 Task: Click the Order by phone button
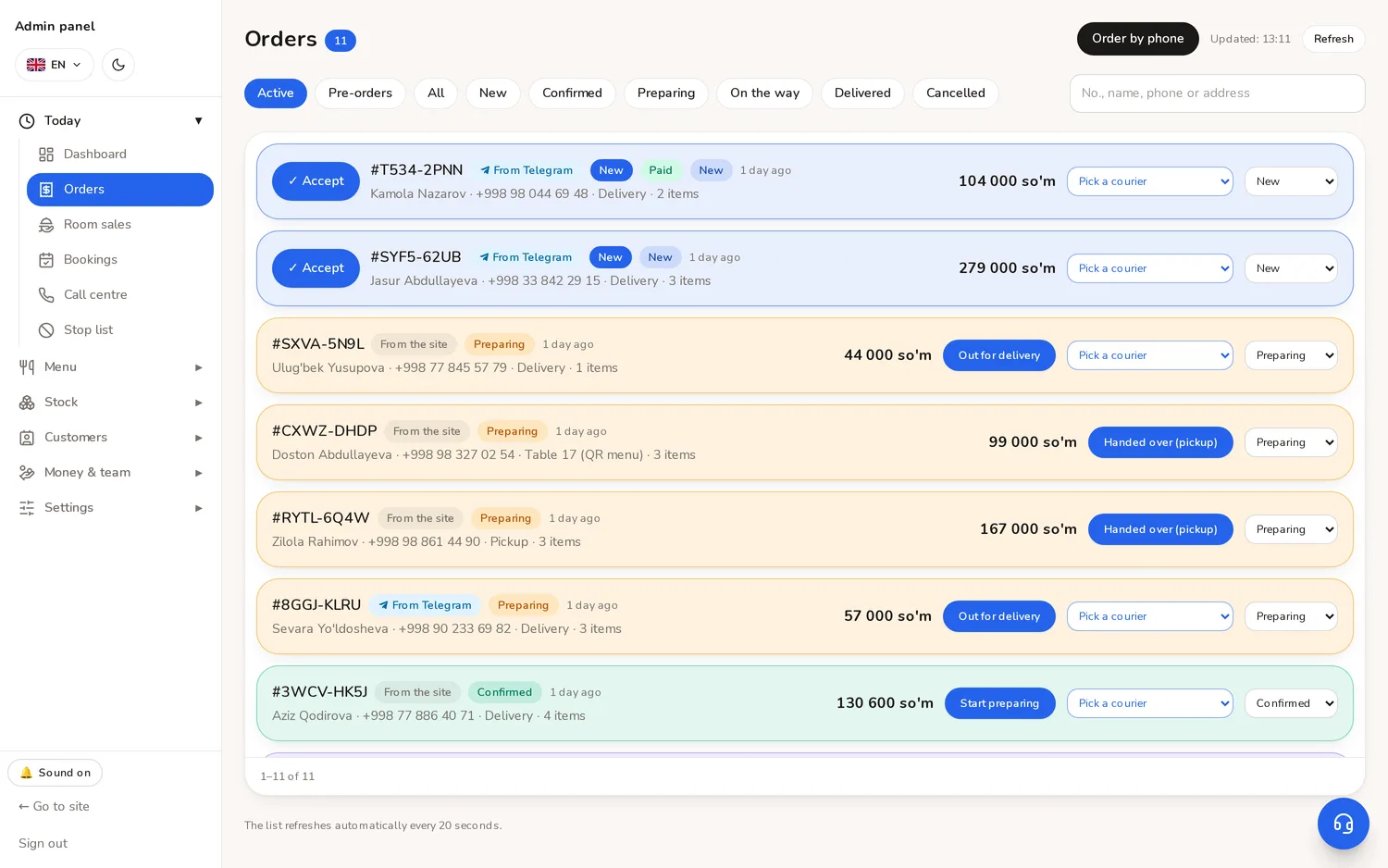pos(1138,39)
